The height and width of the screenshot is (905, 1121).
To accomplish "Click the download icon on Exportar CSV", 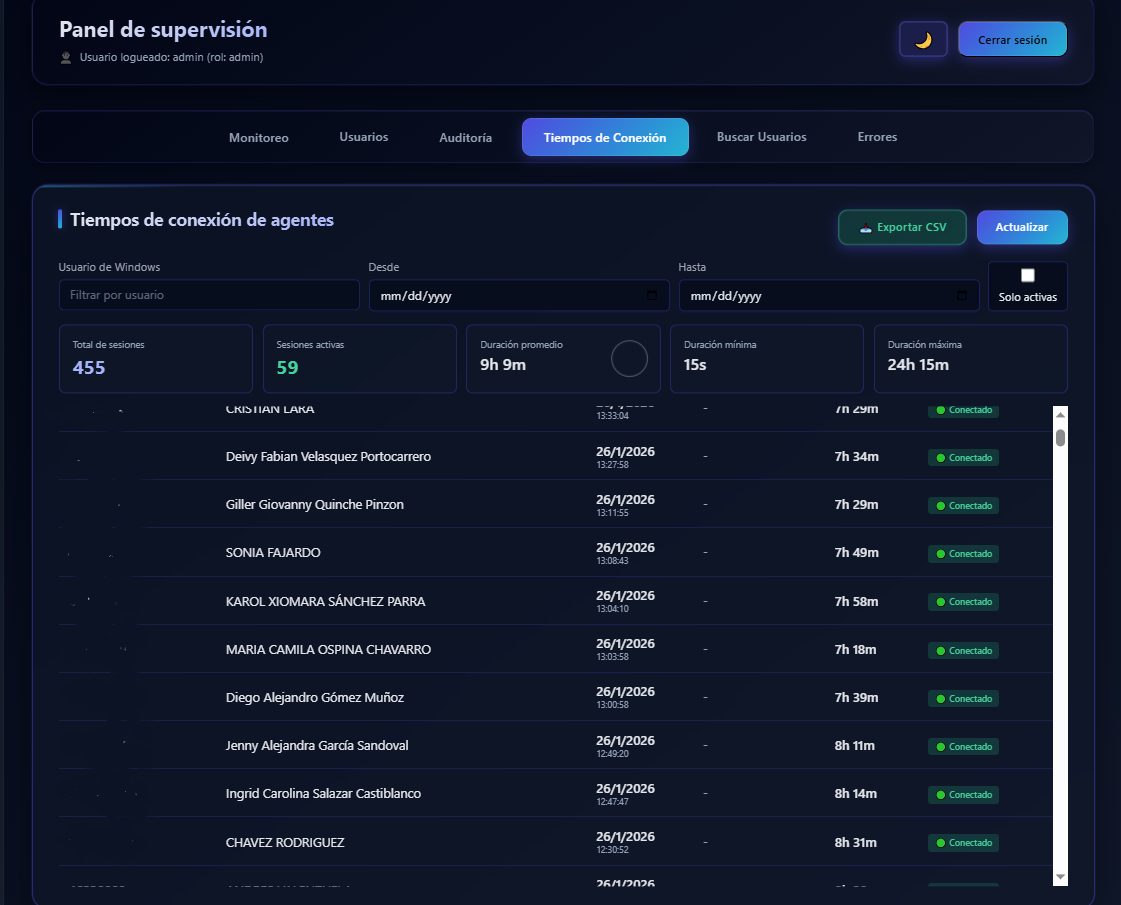I will [x=864, y=227].
